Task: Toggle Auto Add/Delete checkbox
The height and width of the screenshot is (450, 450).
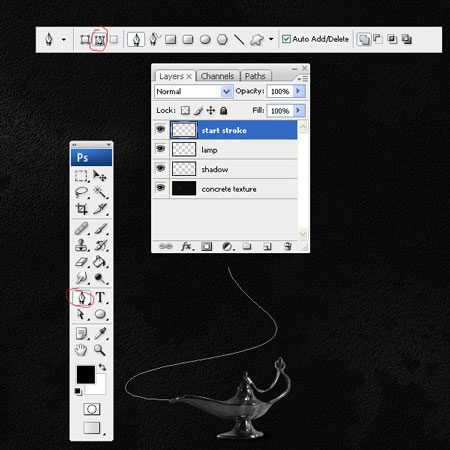Action: click(286, 39)
